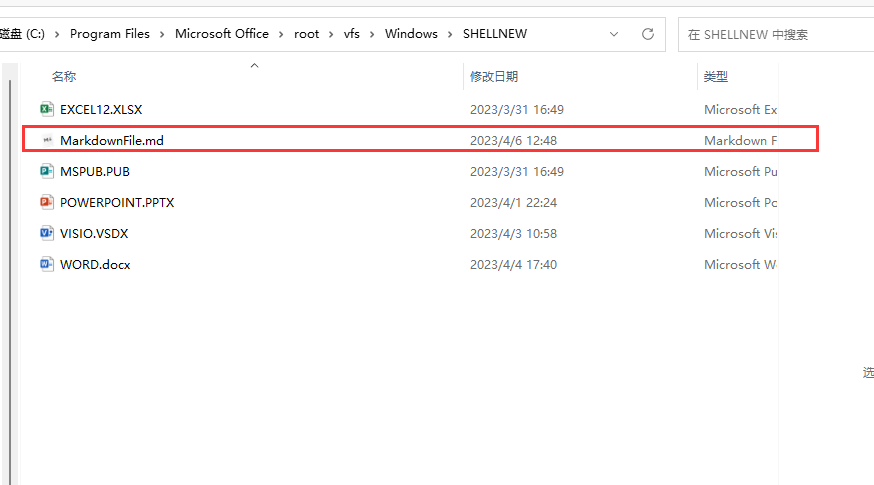Refresh the SHELLNEW folder view

tap(648, 34)
